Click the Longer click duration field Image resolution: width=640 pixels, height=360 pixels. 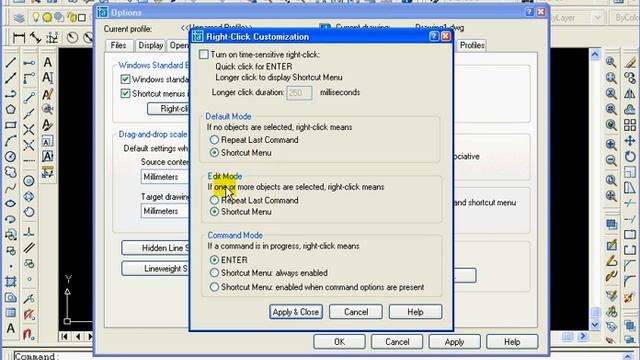tap(299, 93)
